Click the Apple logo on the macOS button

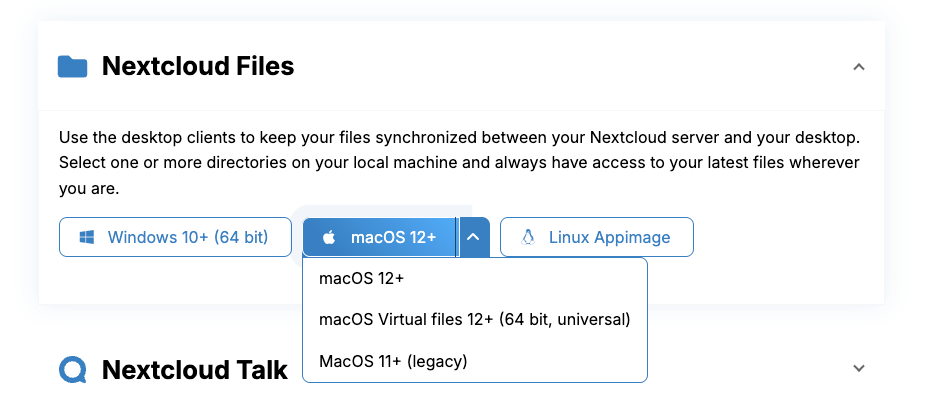[x=328, y=238]
